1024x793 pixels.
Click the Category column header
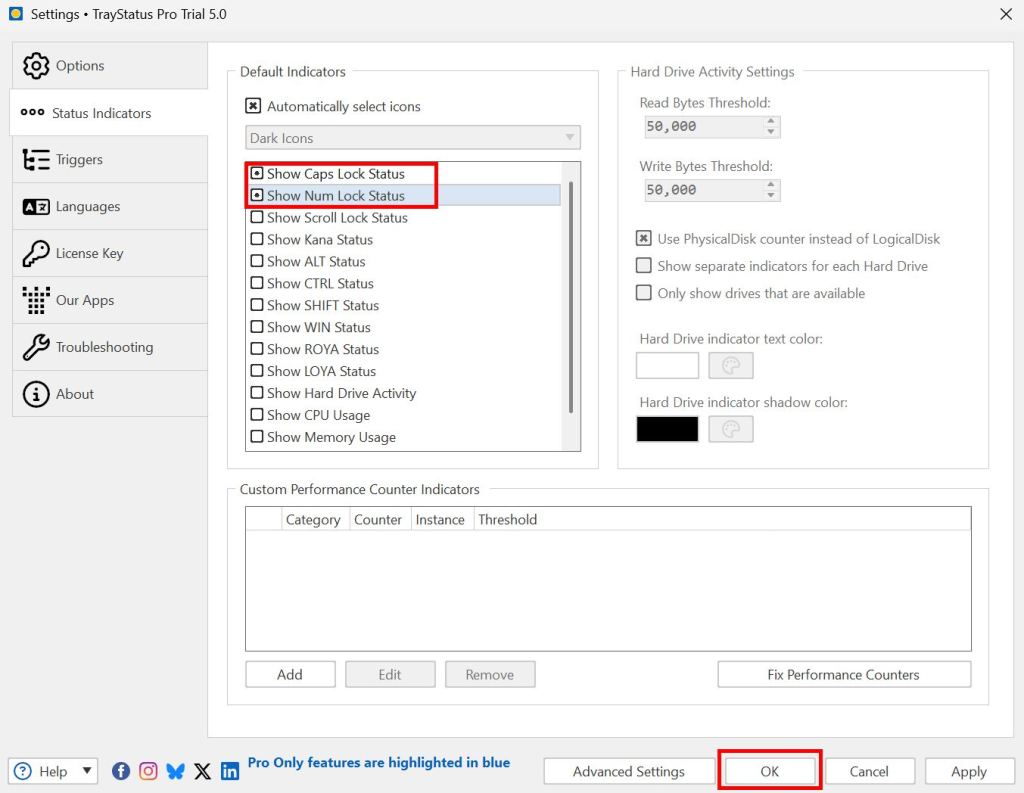click(x=313, y=519)
